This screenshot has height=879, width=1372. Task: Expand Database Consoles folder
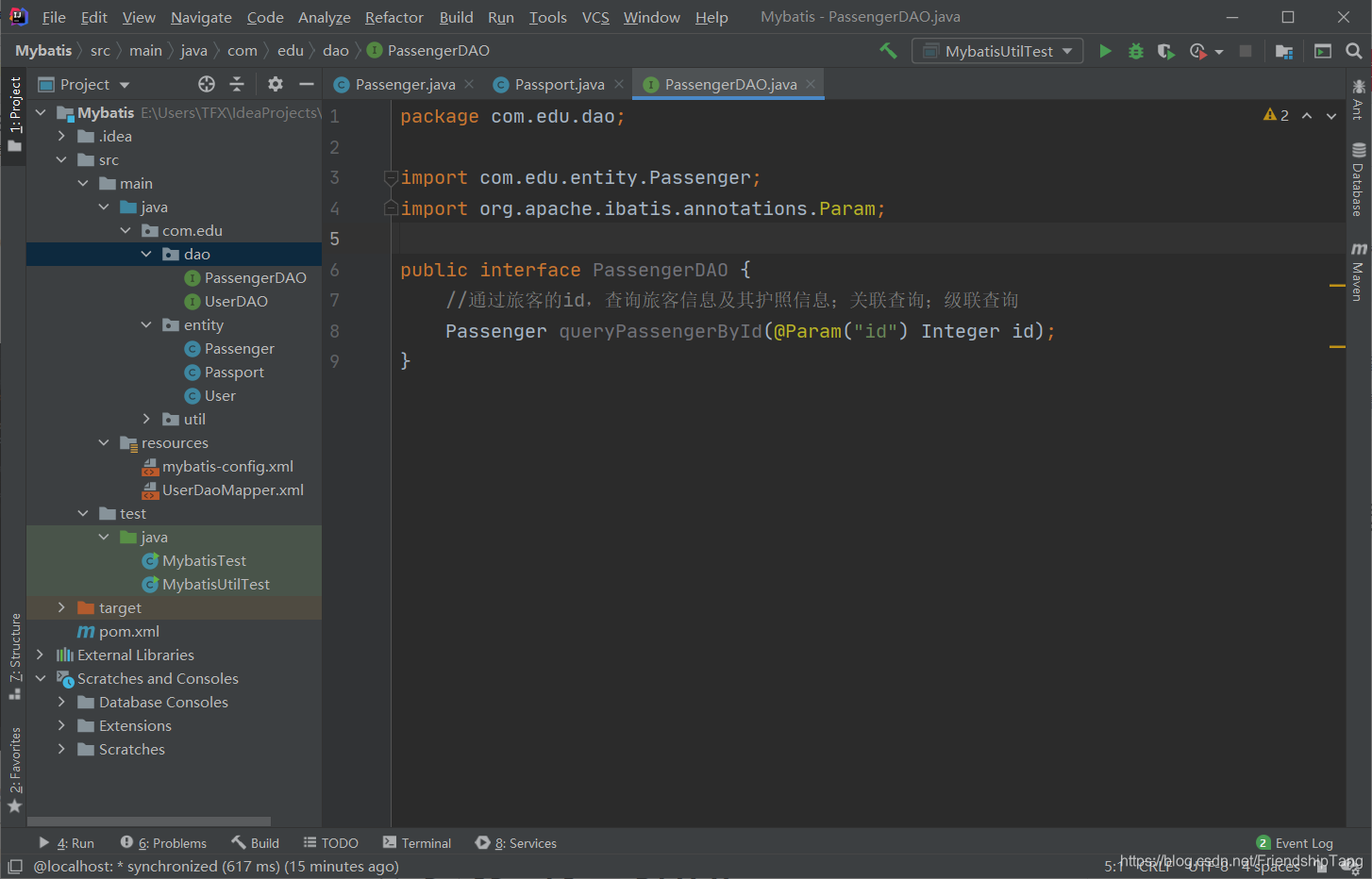pyautogui.click(x=62, y=702)
